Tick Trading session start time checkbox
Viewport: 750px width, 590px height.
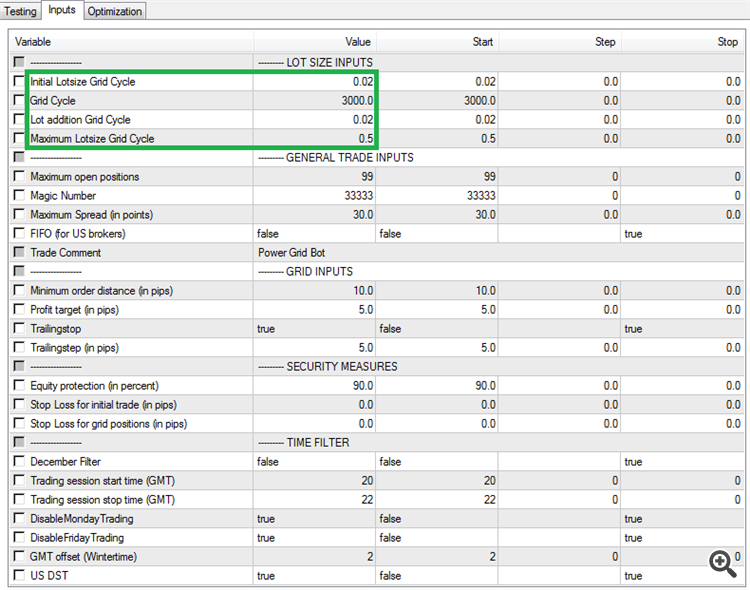[19, 480]
